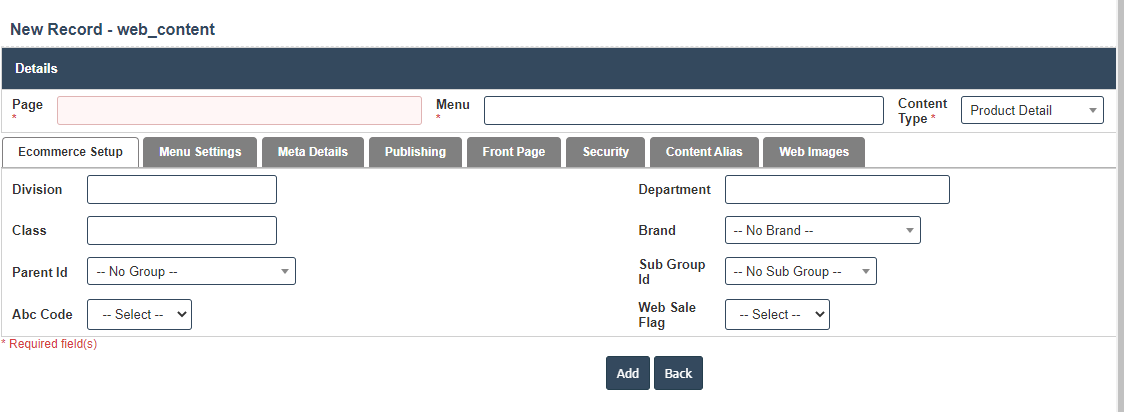Switch to the Front Page tab
The width and height of the screenshot is (1124, 412).
pyautogui.click(x=514, y=152)
